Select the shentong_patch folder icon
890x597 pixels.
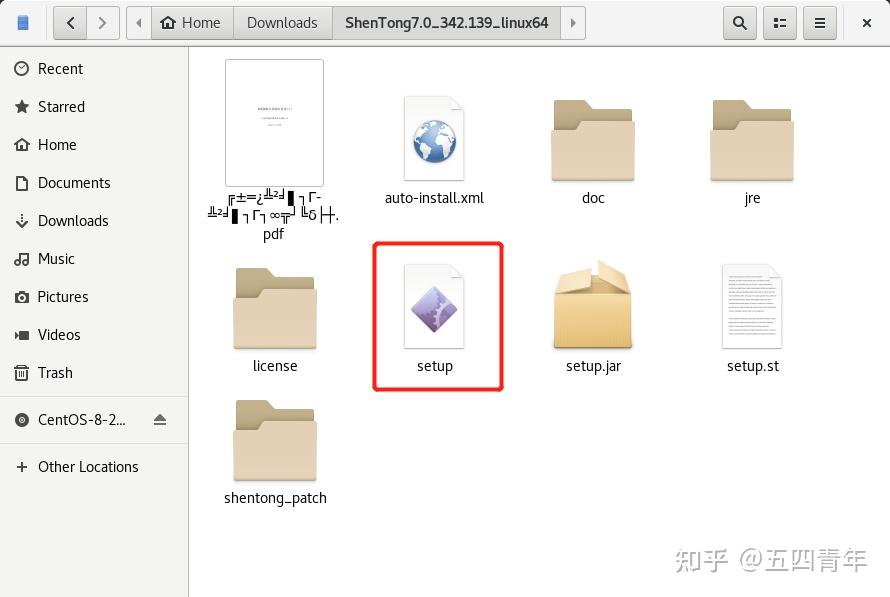click(275, 440)
